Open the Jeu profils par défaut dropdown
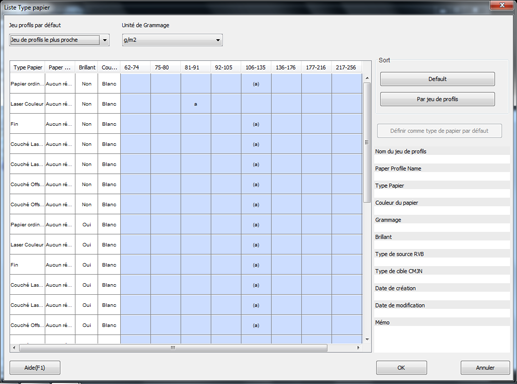 (105, 40)
